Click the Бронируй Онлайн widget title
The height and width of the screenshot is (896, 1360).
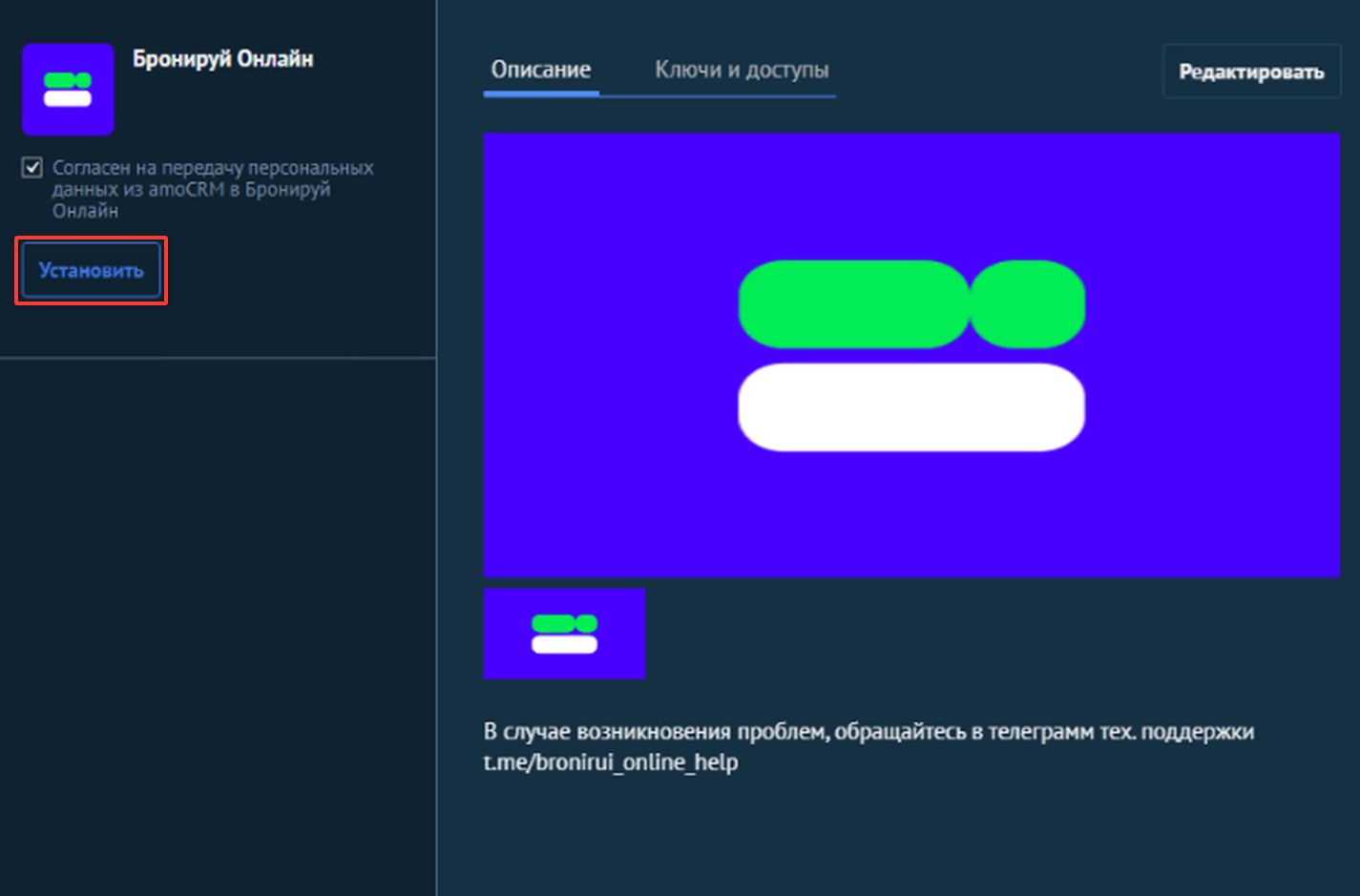(222, 59)
